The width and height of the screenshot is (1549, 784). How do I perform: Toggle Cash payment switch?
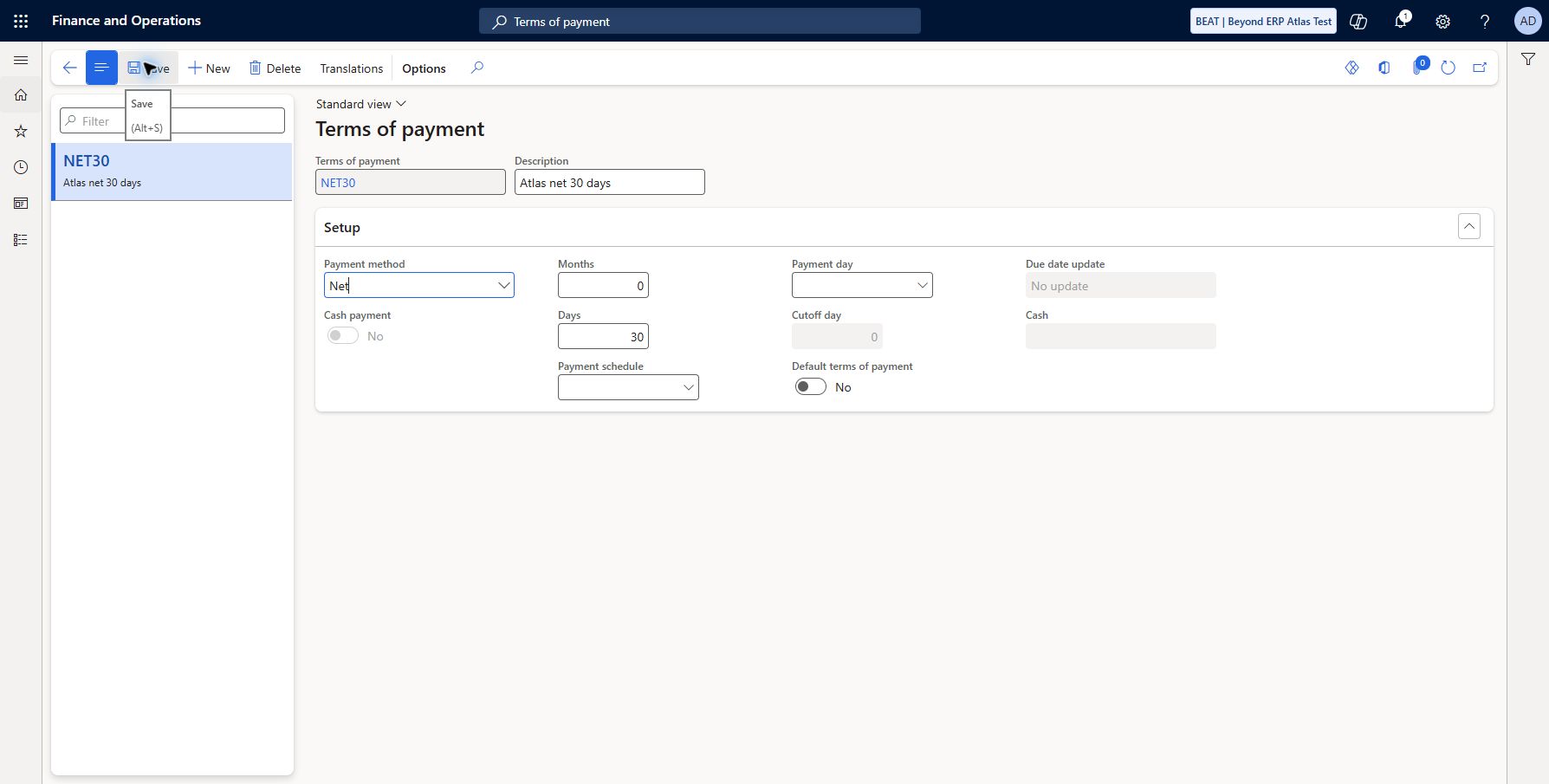coord(343,336)
